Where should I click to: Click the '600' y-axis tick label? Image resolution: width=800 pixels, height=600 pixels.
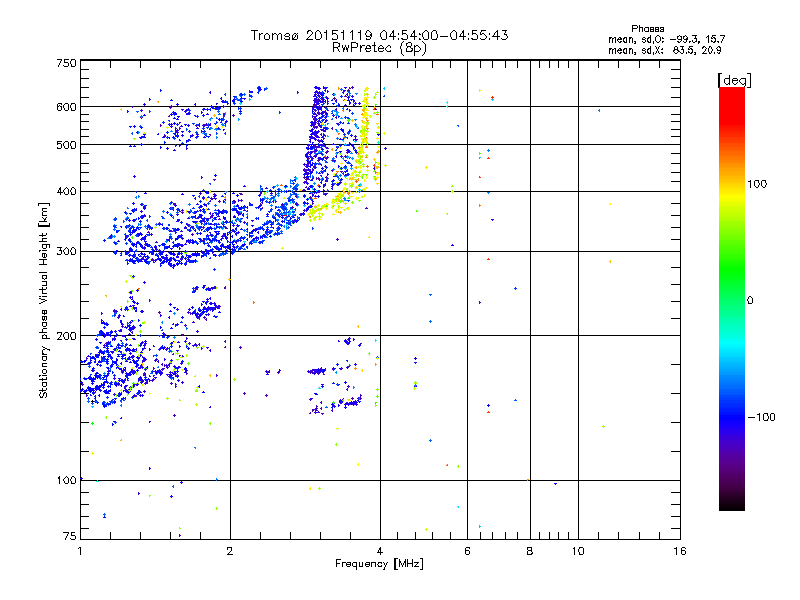point(66,107)
